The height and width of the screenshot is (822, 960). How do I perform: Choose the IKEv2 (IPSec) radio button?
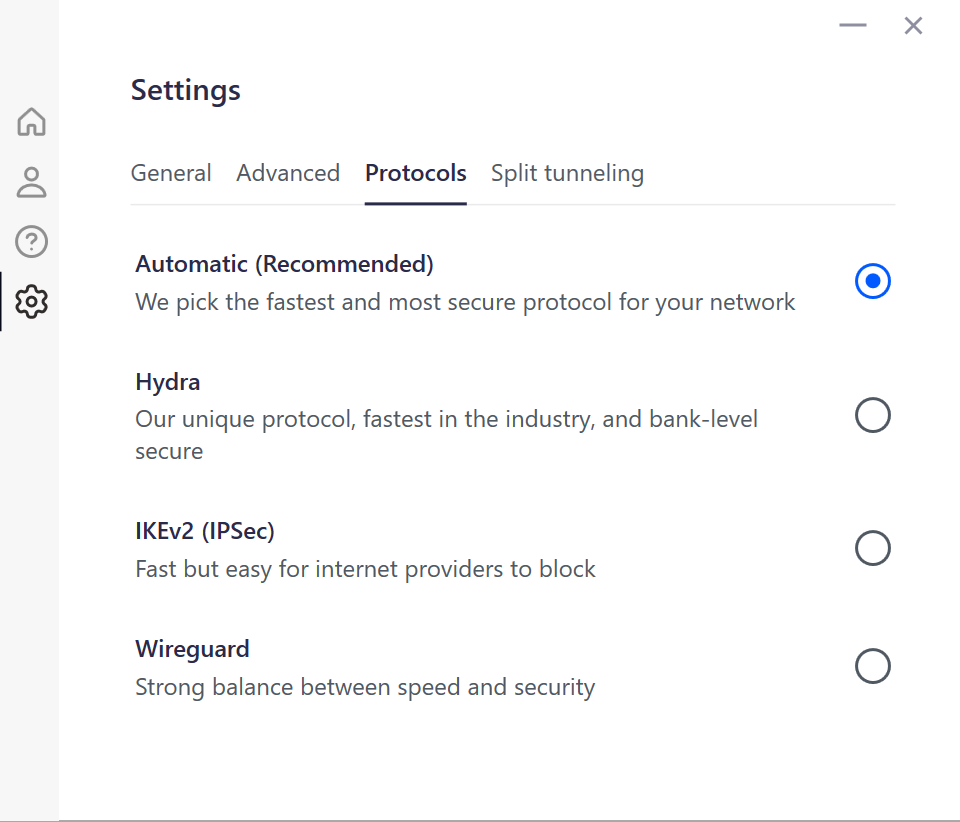[x=873, y=548]
